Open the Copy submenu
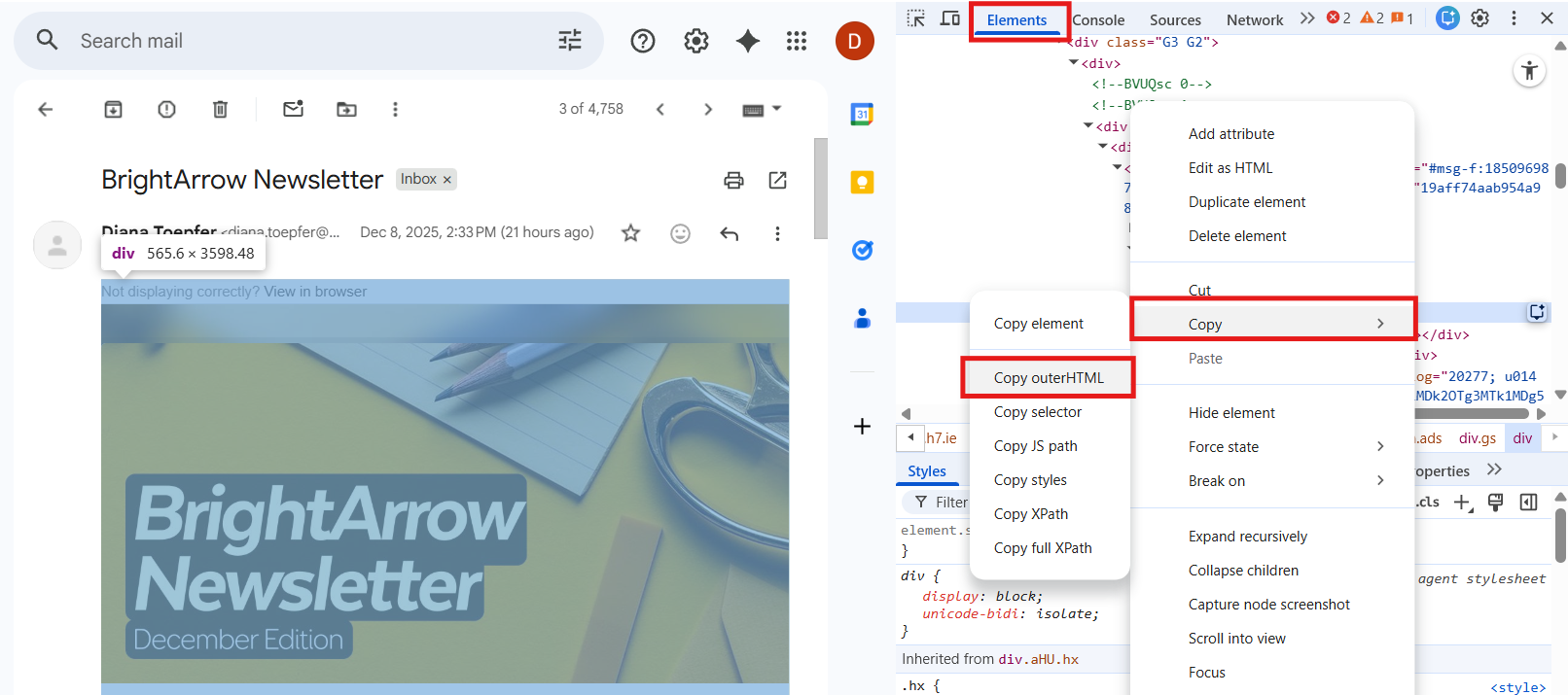 click(1272, 324)
